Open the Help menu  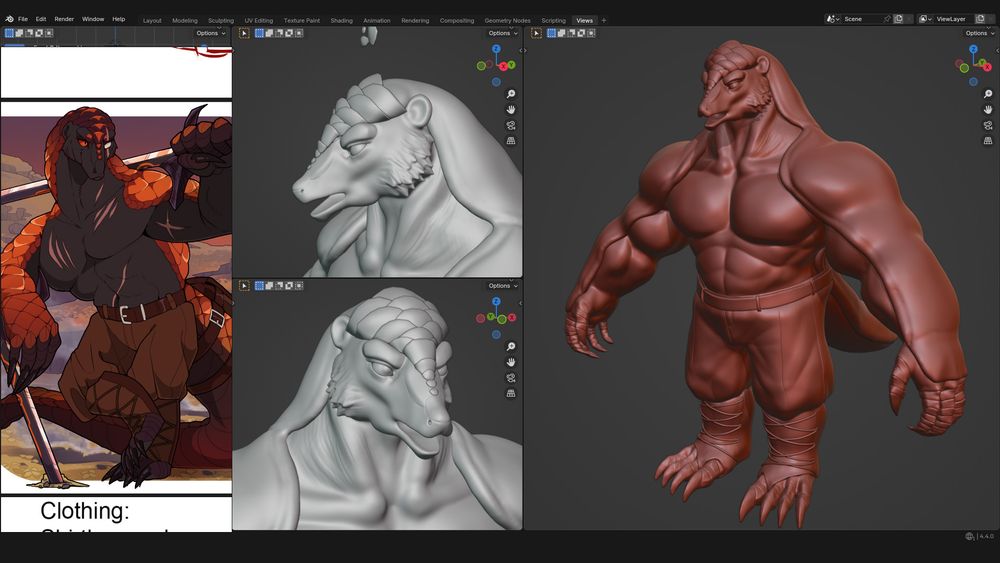pos(119,19)
